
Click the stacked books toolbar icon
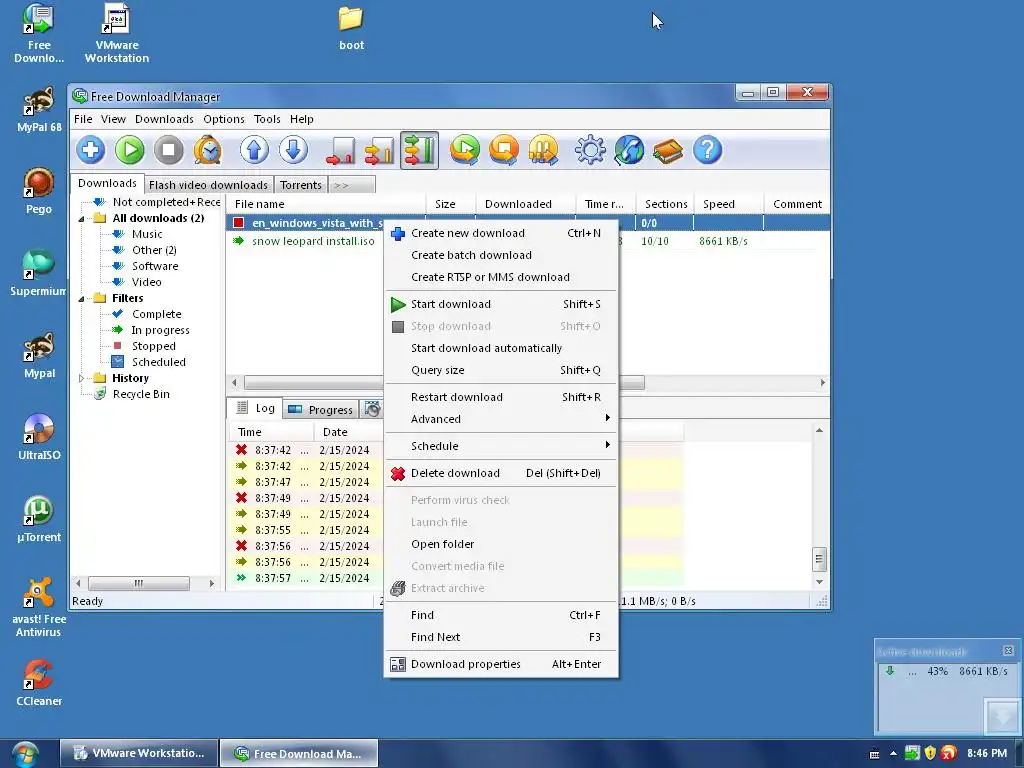(668, 151)
